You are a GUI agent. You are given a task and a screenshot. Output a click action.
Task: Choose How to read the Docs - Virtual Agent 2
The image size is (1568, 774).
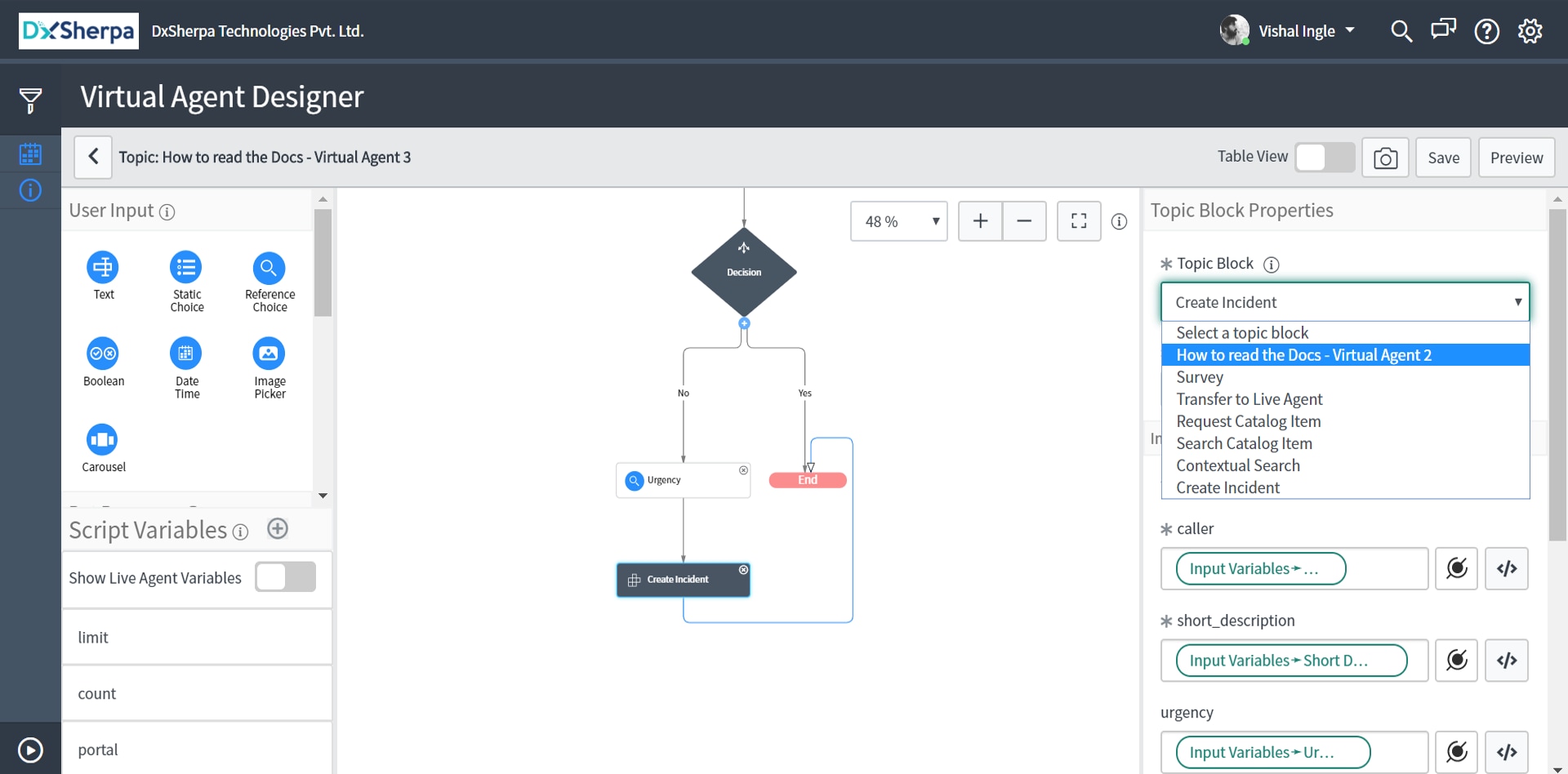tap(1345, 354)
